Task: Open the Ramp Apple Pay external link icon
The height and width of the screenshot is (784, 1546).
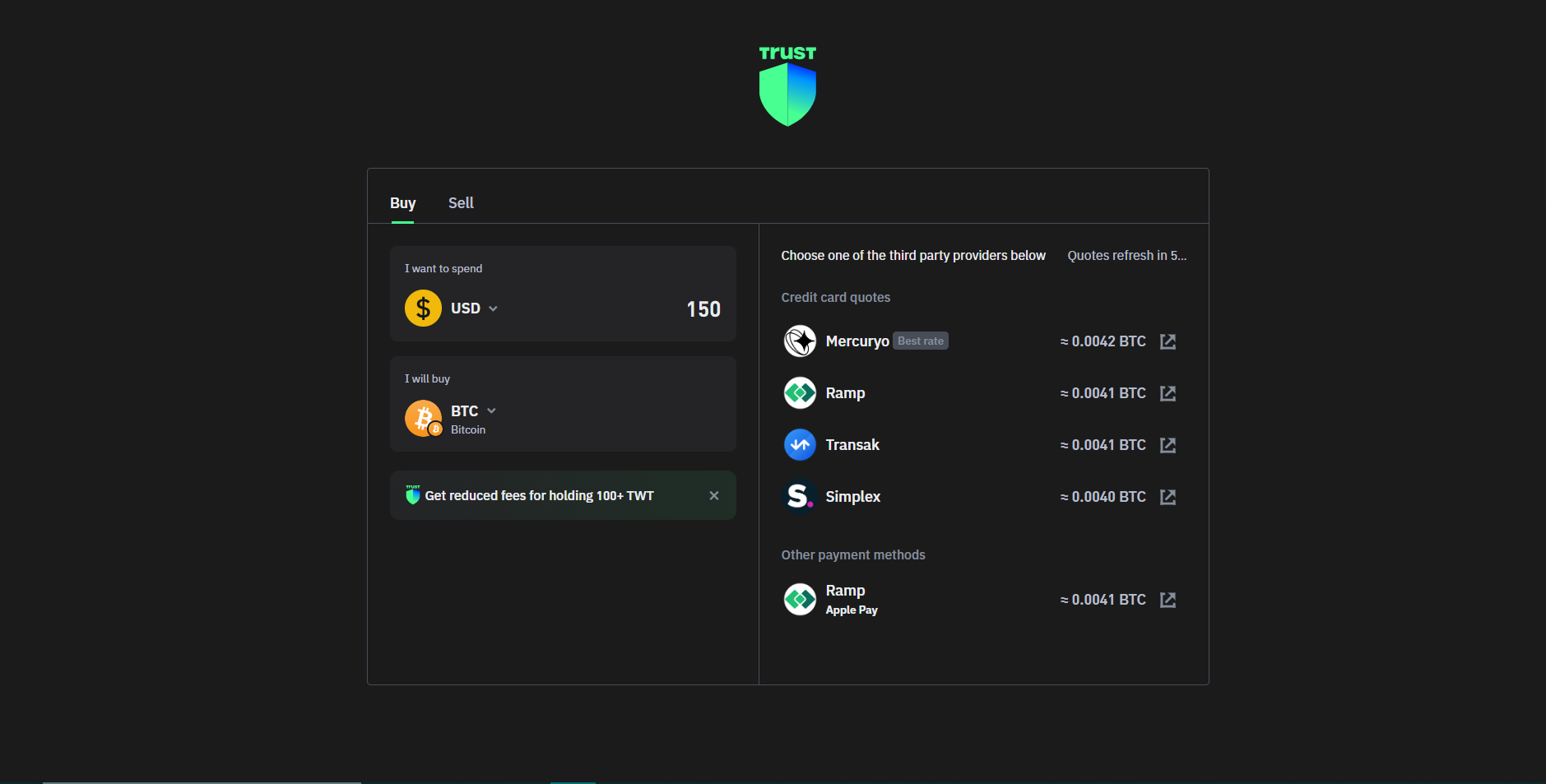Action: coord(1168,600)
